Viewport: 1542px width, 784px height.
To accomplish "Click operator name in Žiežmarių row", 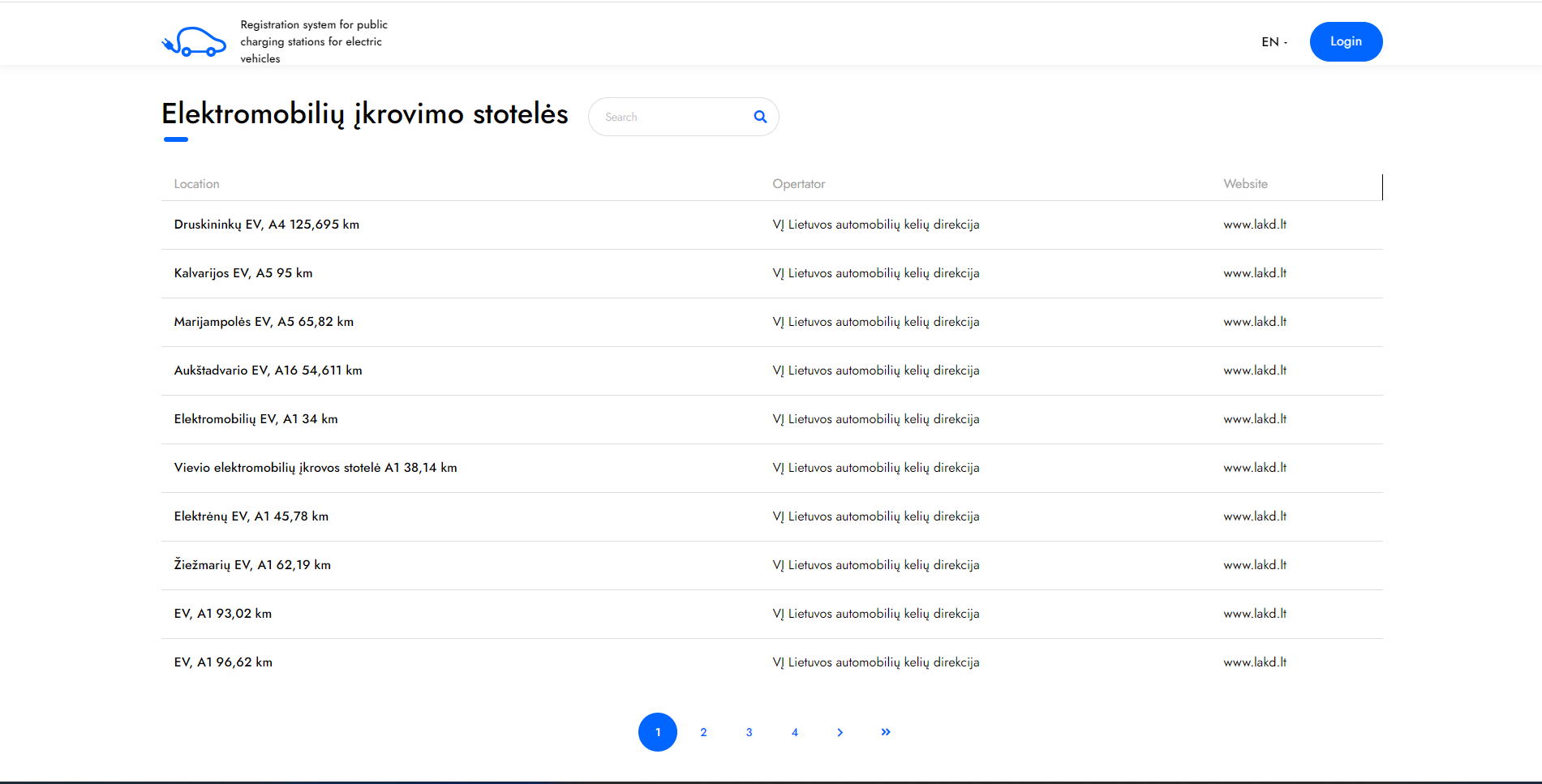I will [x=876, y=565].
